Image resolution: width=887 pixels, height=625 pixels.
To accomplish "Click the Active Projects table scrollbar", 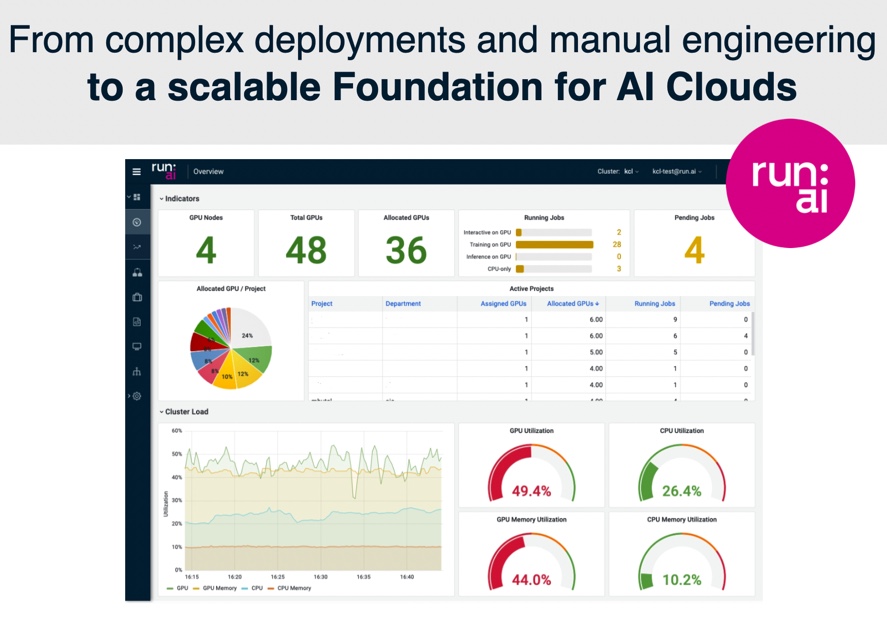I will pyautogui.click(x=753, y=334).
